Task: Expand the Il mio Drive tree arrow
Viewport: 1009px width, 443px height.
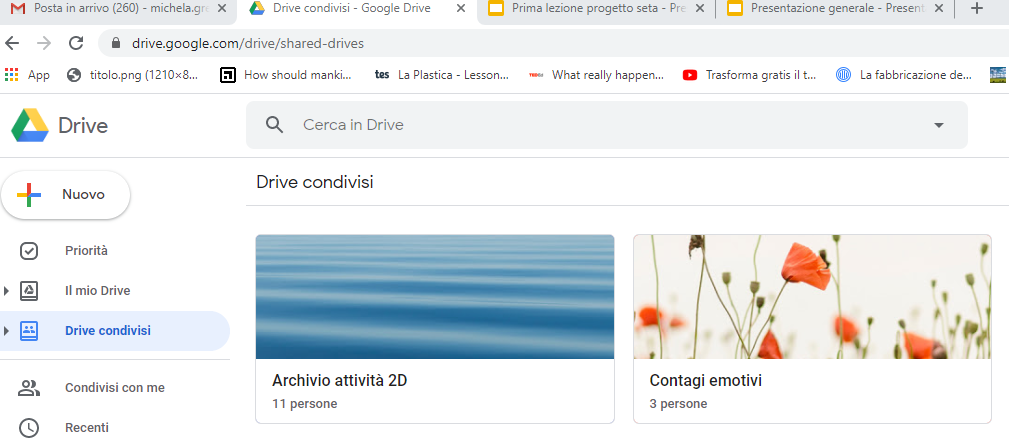Action: tap(6, 291)
